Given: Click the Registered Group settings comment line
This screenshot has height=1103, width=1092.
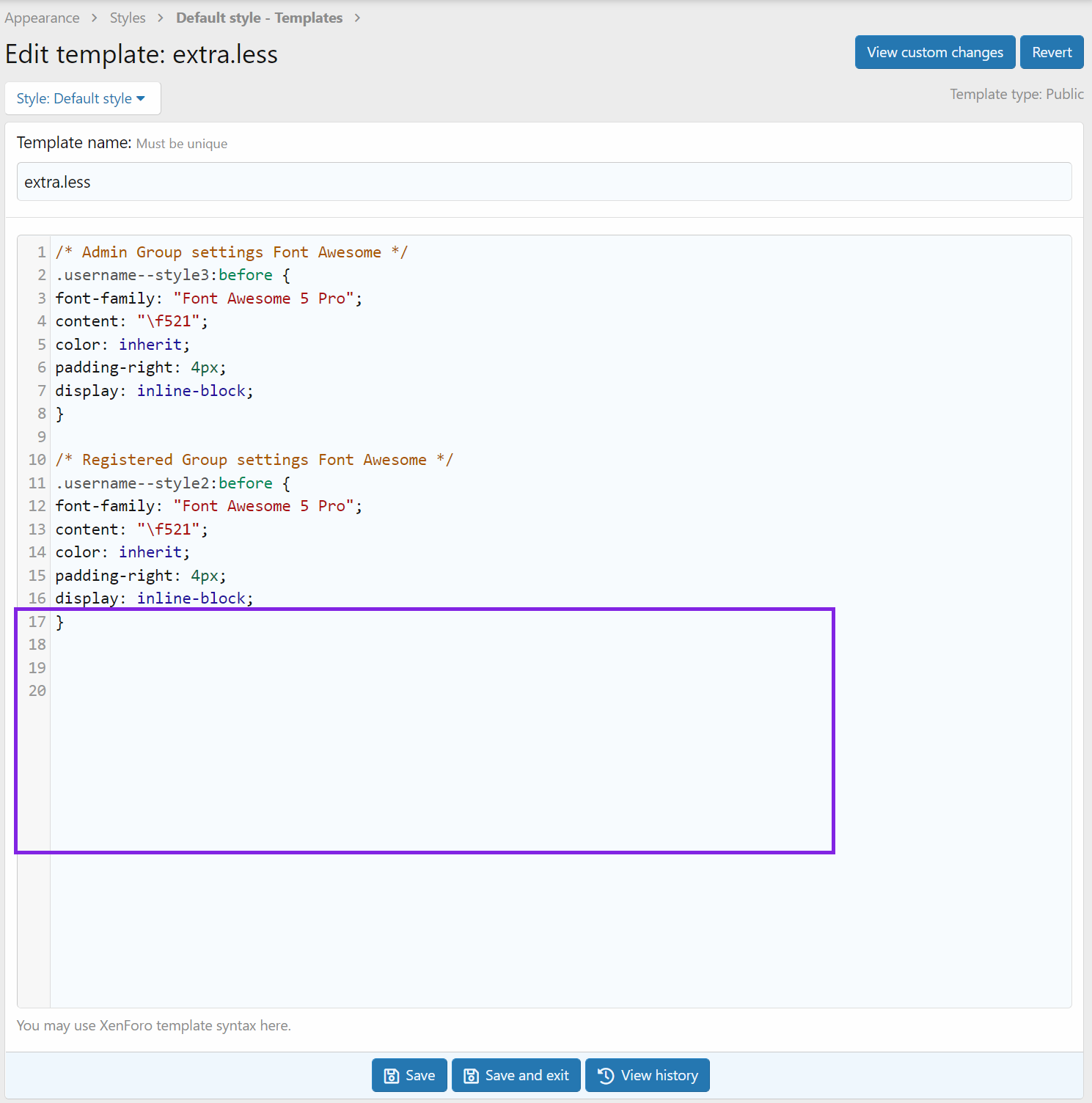Looking at the screenshot, I should (254, 460).
